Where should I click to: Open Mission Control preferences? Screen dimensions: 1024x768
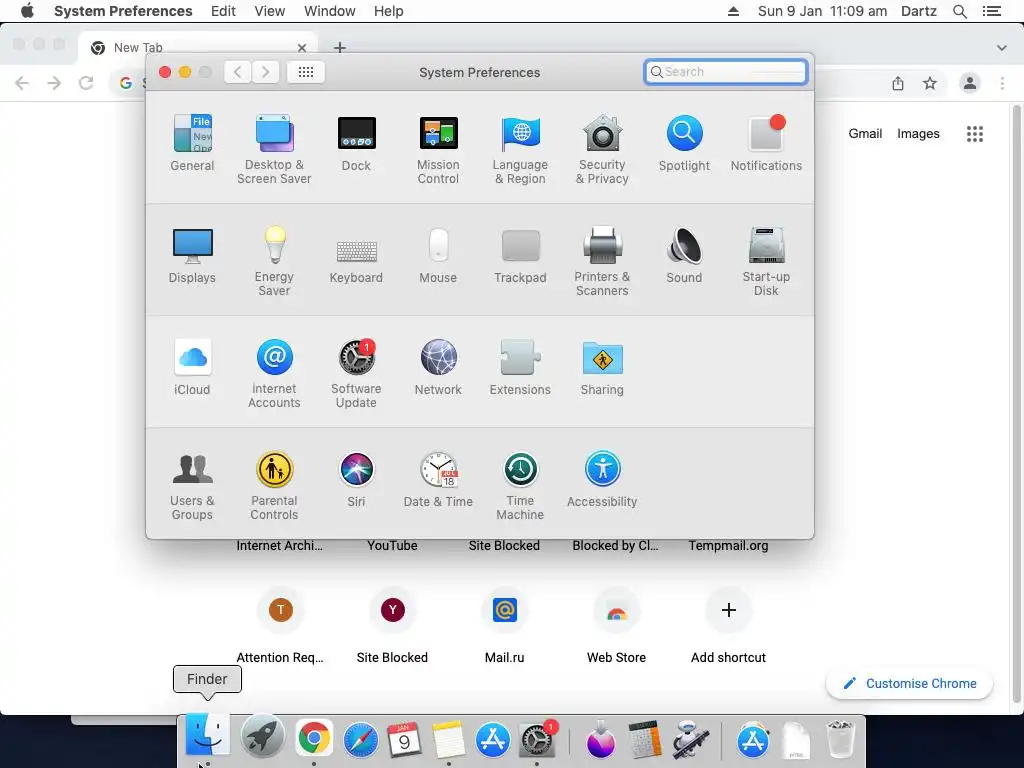point(438,150)
